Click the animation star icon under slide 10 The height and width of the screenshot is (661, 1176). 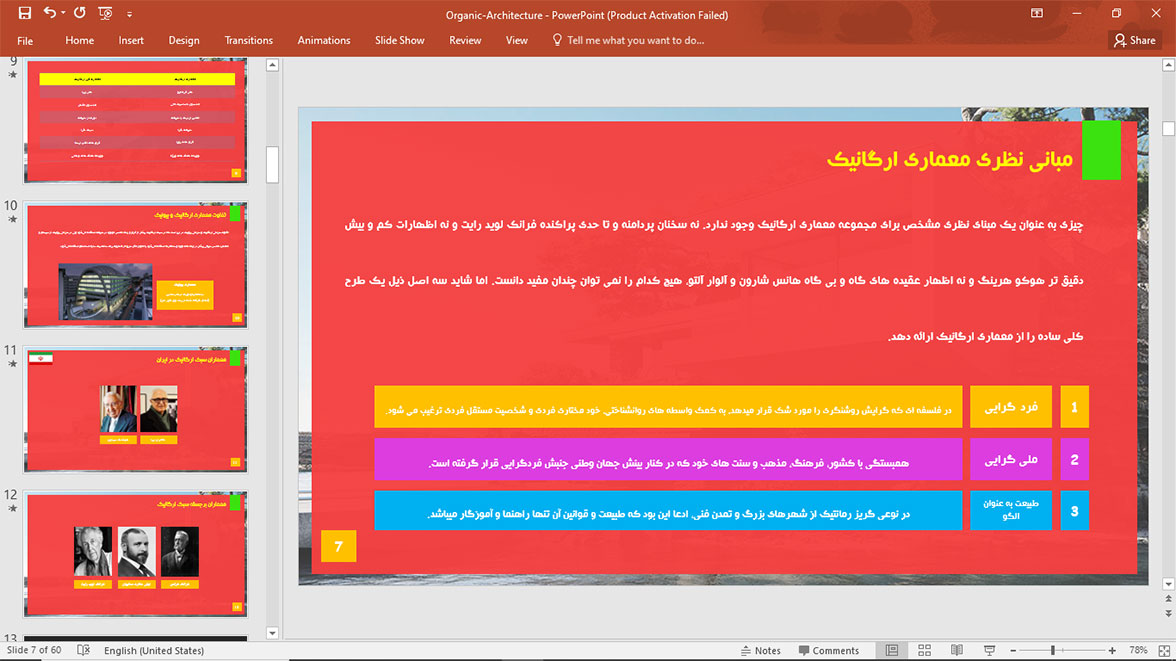click(12, 219)
